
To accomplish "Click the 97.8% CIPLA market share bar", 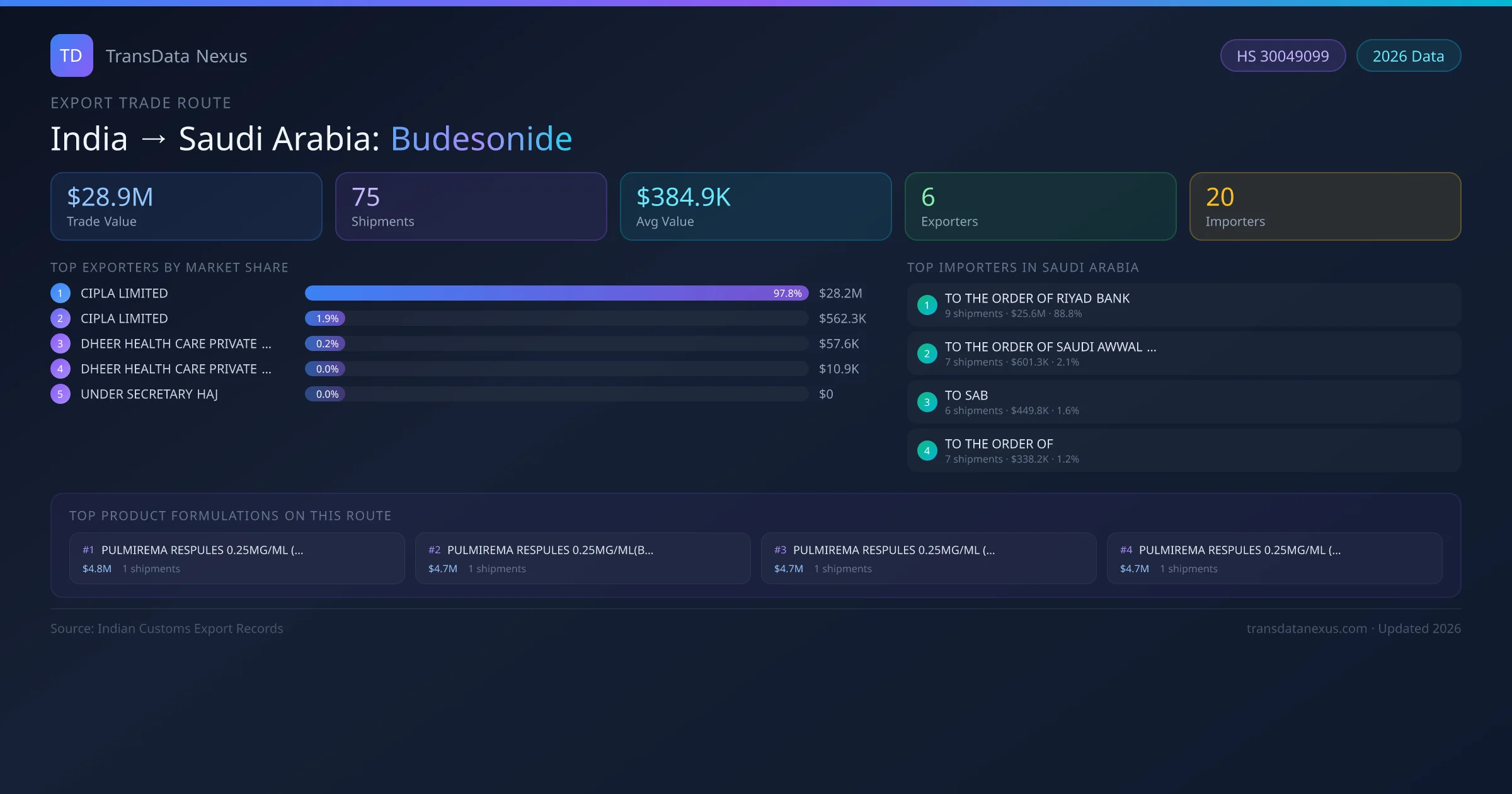I will point(556,293).
